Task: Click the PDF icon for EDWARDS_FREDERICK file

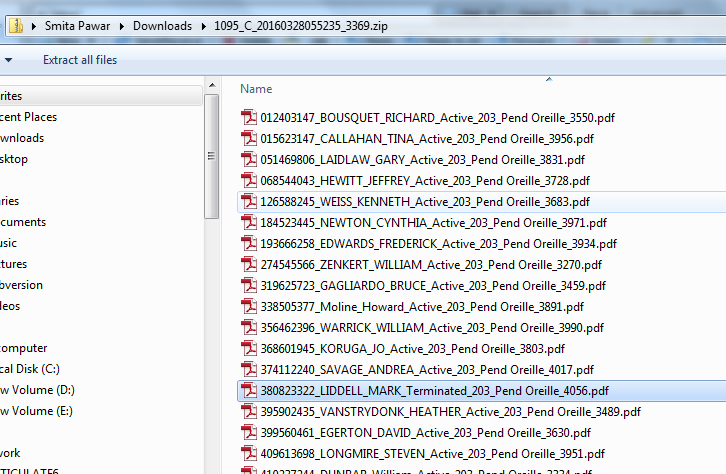Action: coord(249,243)
